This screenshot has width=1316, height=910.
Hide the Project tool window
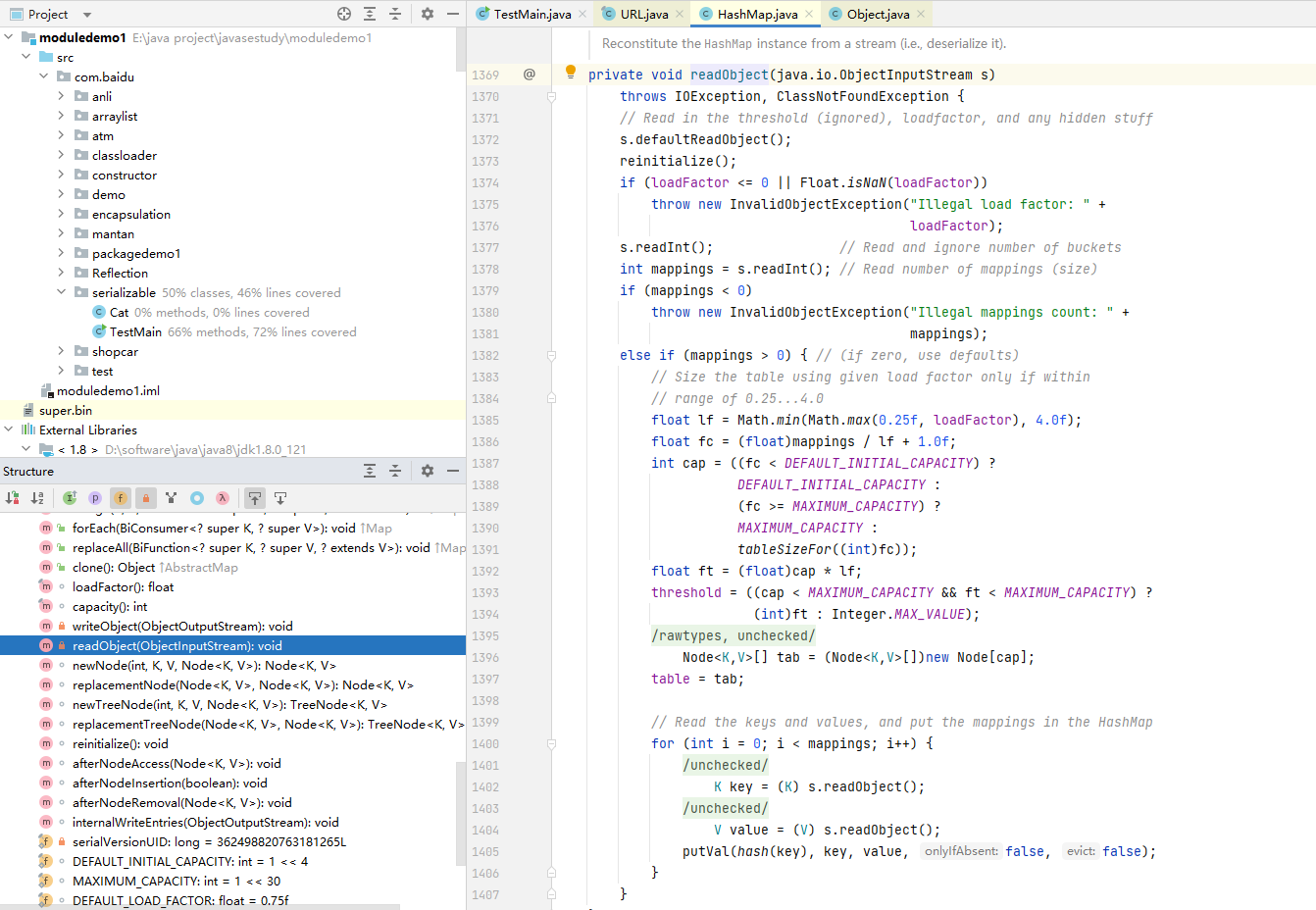point(453,14)
